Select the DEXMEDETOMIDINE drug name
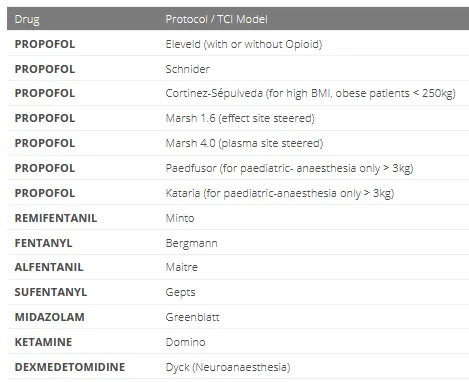The width and height of the screenshot is (469, 382). [70, 367]
